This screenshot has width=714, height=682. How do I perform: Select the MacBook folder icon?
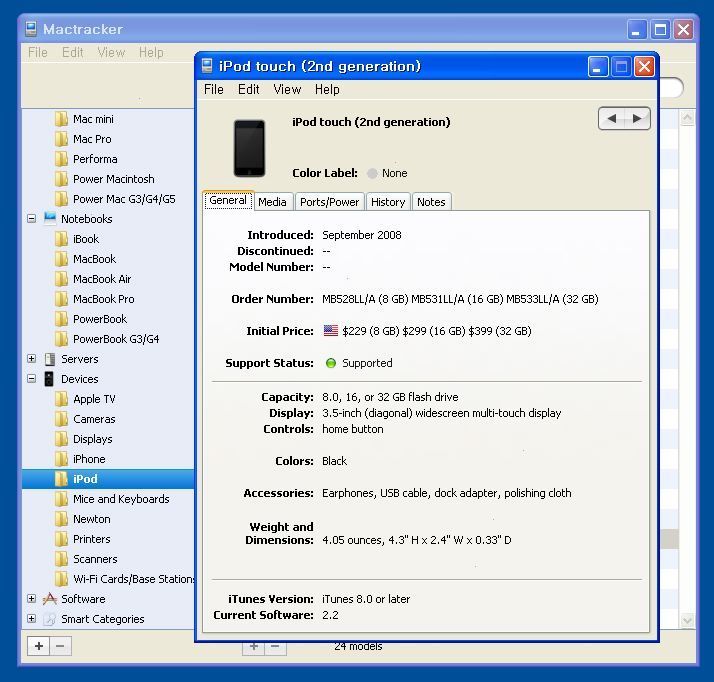61,259
